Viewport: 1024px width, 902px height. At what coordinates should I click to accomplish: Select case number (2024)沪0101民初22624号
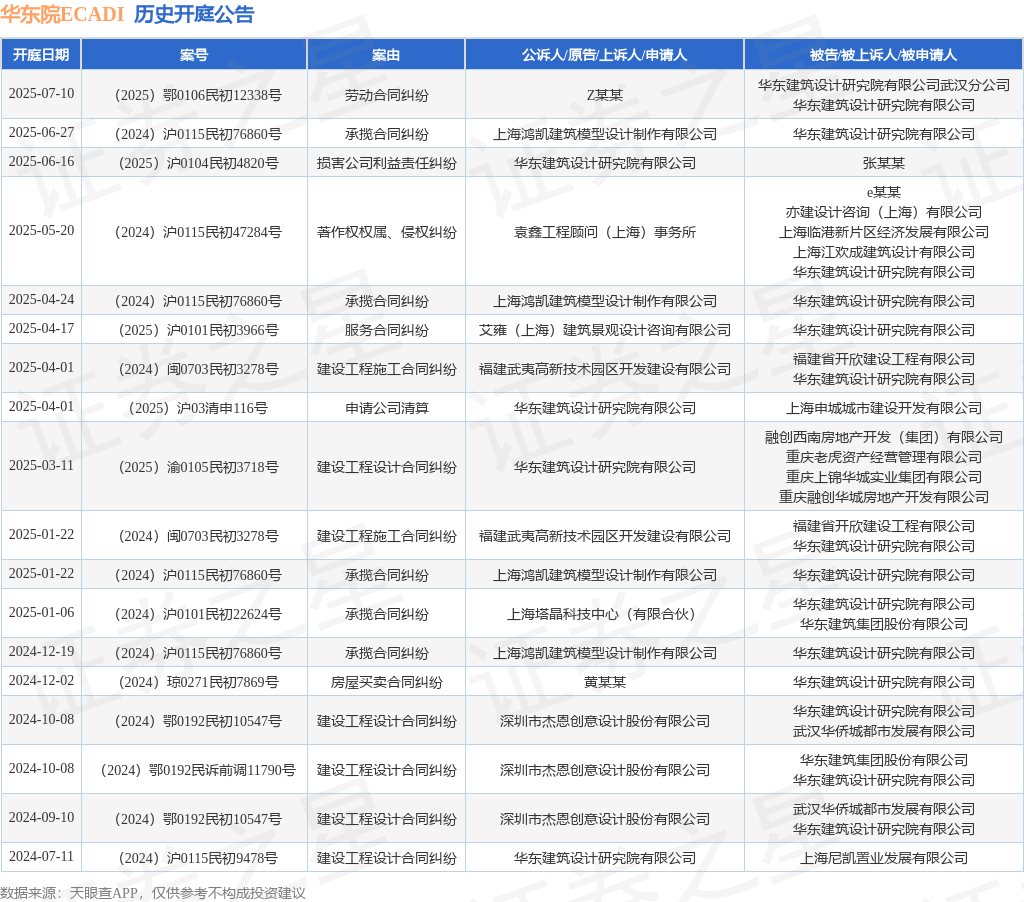tap(198, 615)
